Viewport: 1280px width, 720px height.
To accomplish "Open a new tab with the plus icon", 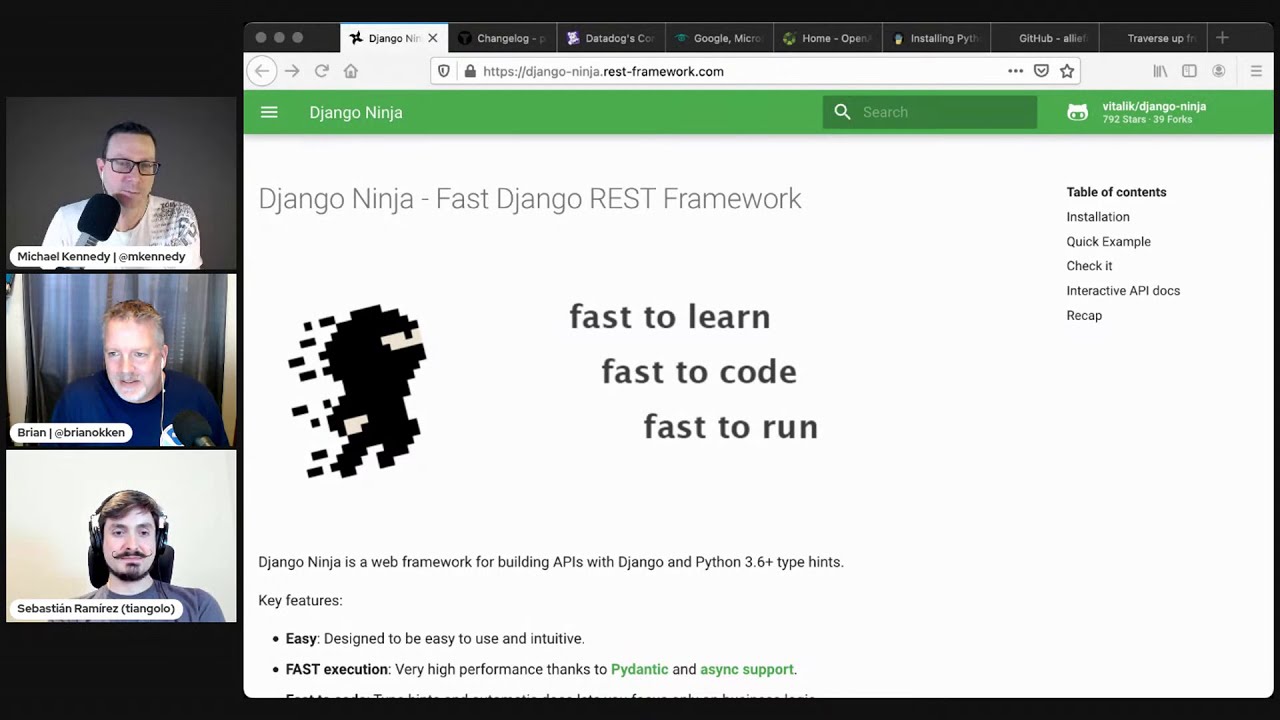I will tap(1222, 38).
